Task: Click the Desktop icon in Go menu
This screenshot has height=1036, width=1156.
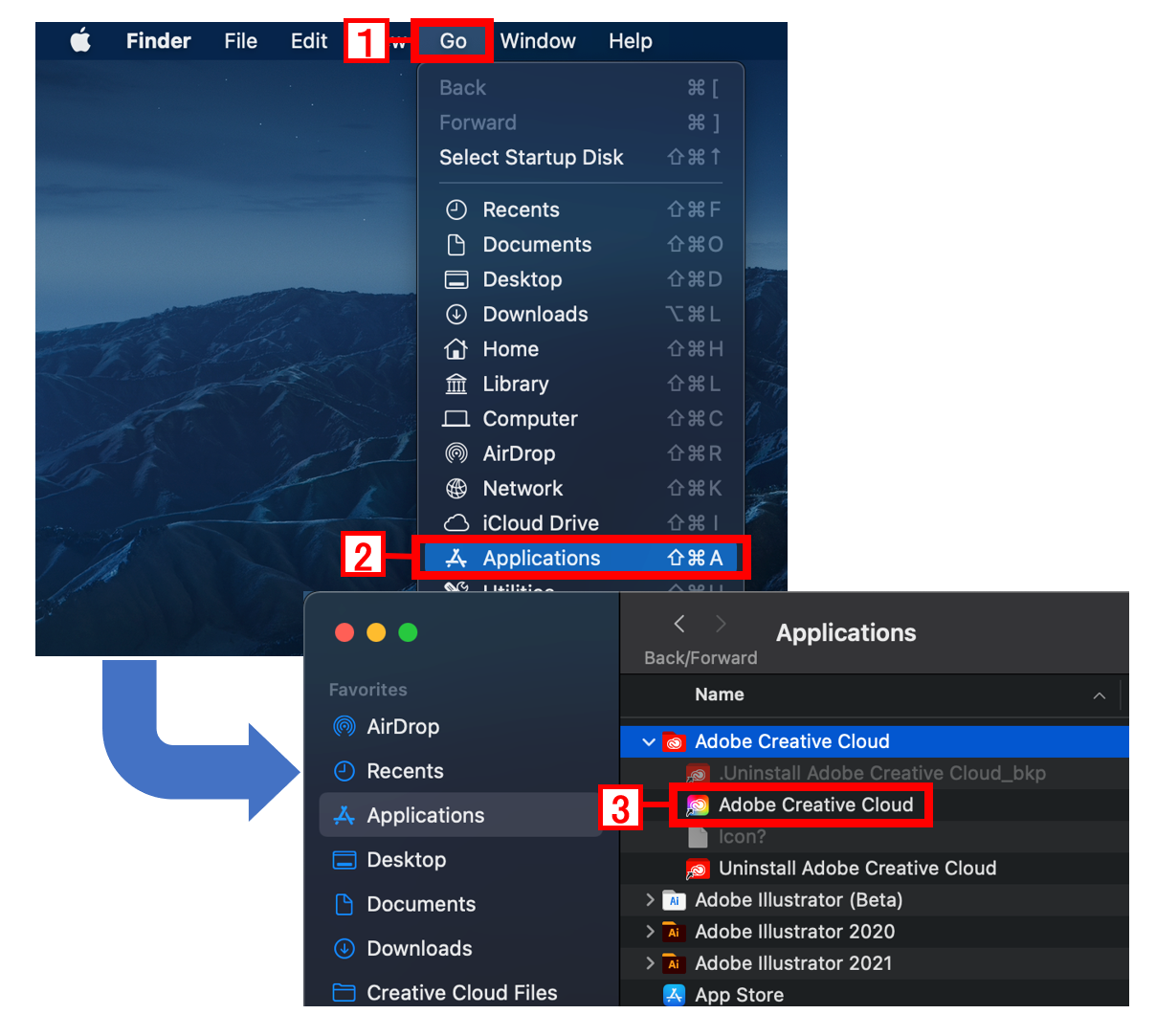Action: [456, 279]
